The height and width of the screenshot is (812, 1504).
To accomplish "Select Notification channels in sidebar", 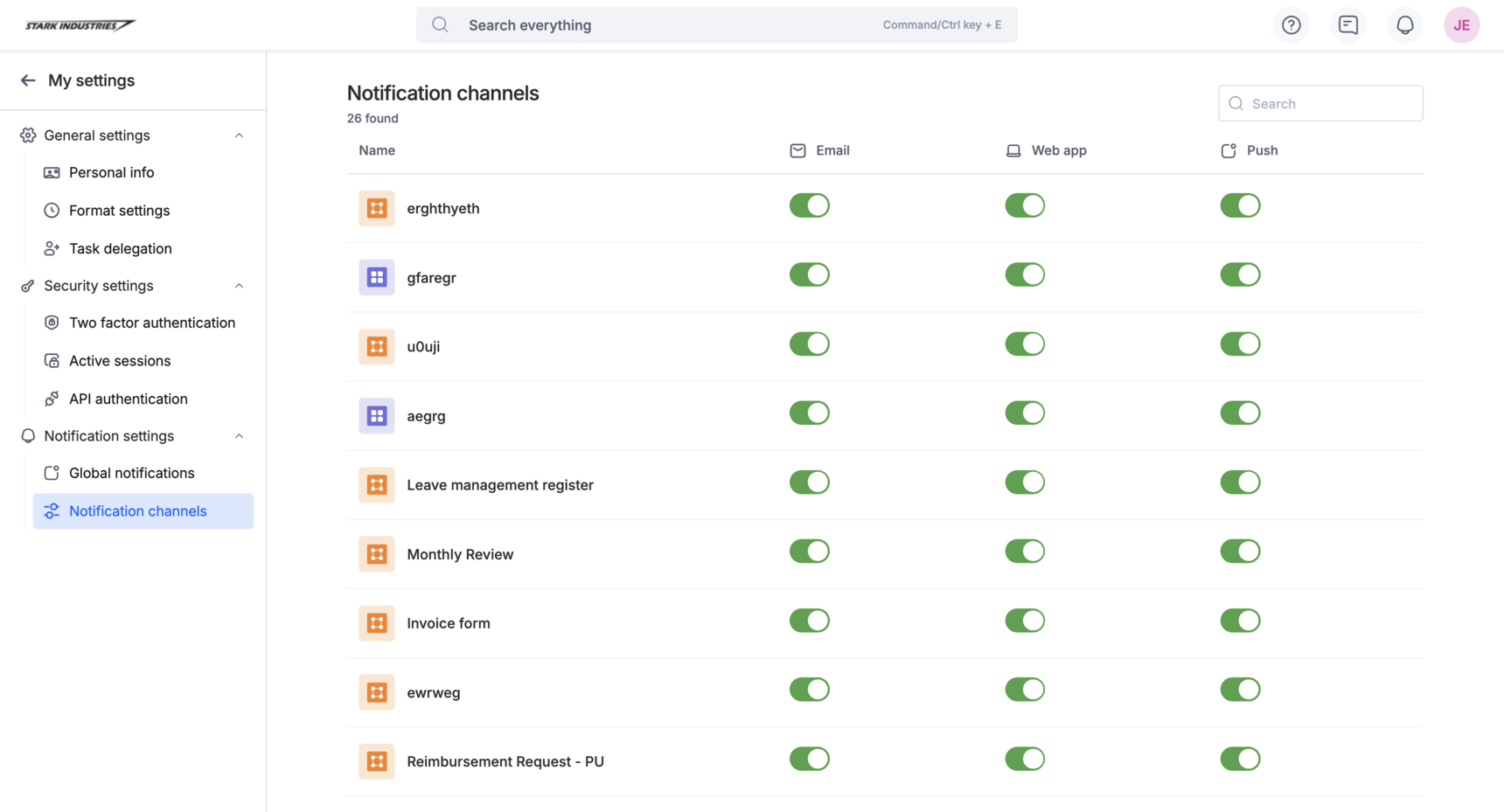I will pos(143,511).
